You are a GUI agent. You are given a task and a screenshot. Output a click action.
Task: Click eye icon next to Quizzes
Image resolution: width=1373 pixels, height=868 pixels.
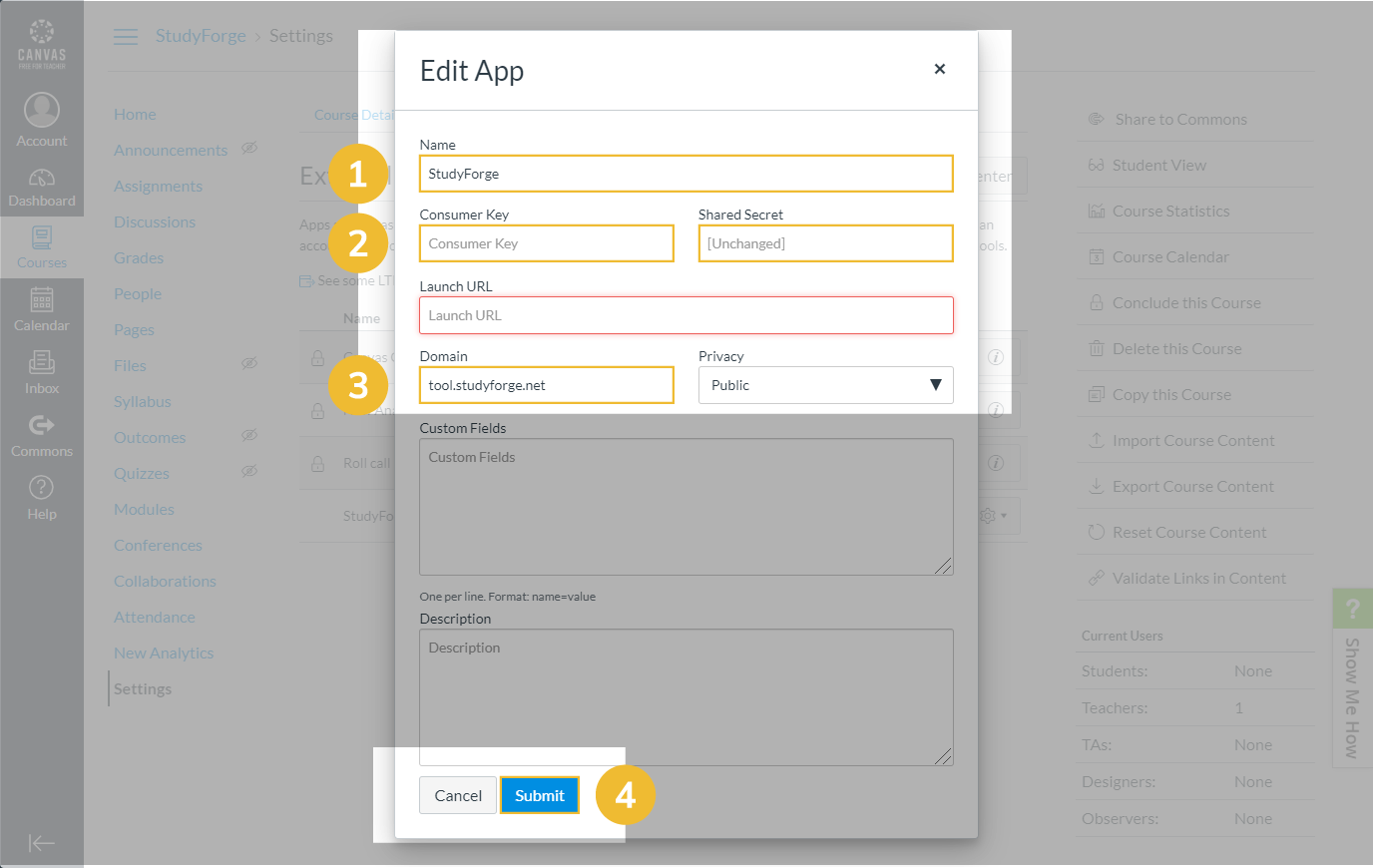(249, 471)
